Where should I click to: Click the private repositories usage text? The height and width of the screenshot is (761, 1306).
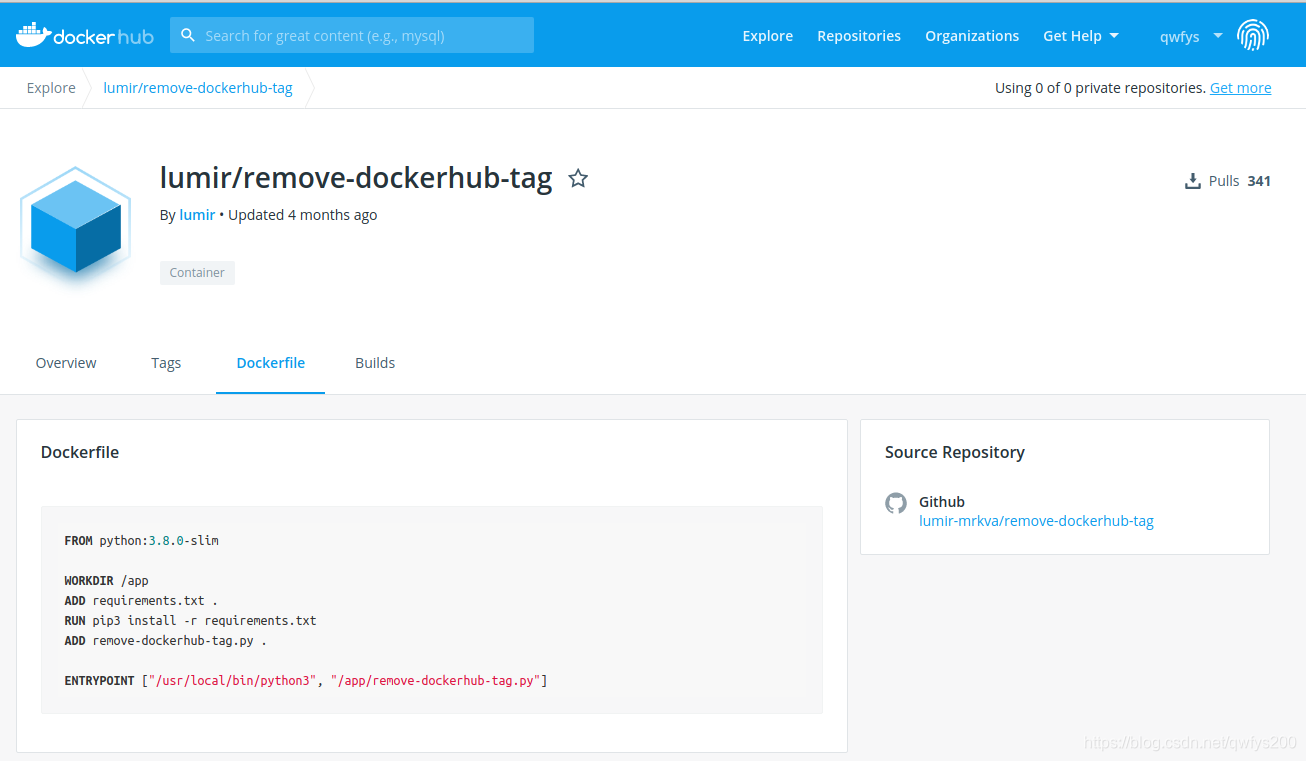pos(1100,88)
